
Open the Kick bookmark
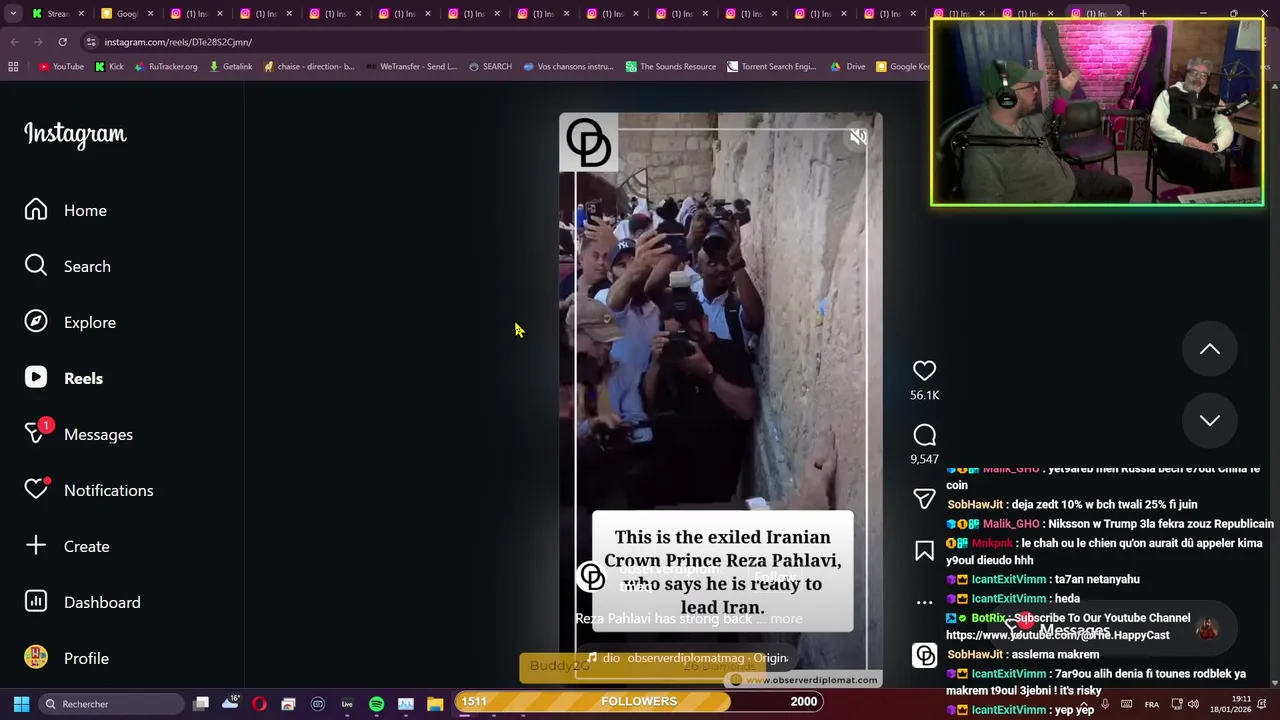109,66
